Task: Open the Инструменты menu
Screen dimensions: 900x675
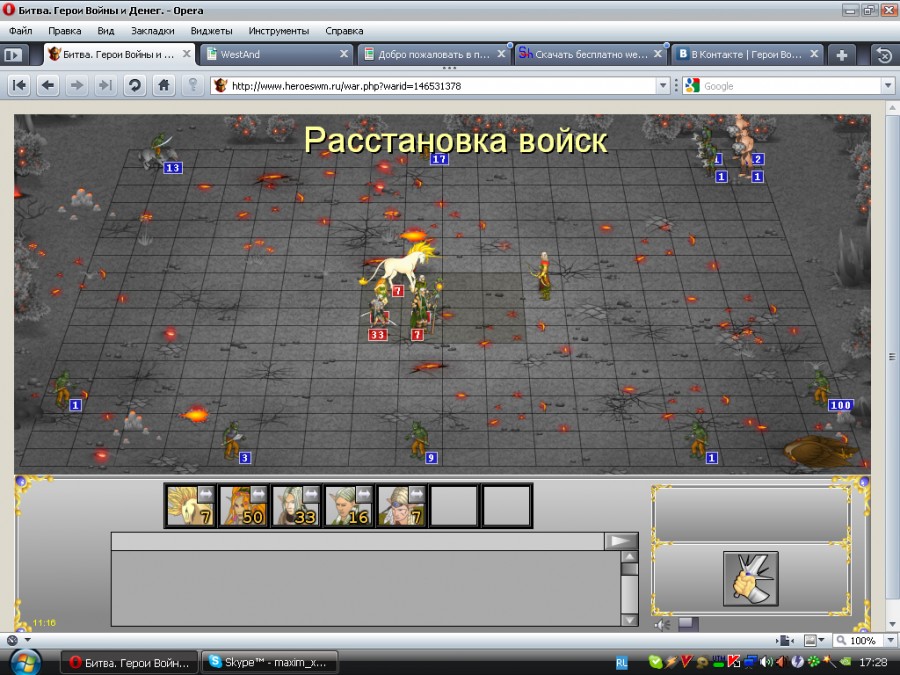Action: click(278, 31)
